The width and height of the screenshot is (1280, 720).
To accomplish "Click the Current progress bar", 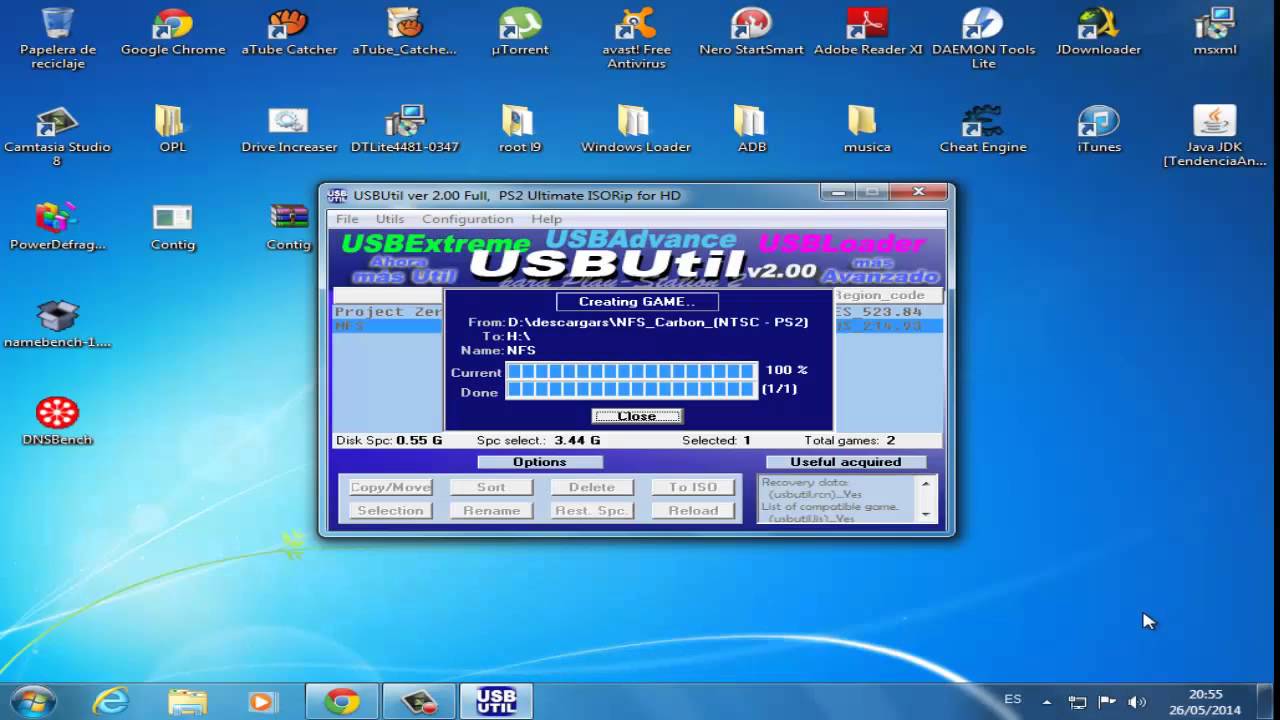I will click(x=632, y=371).
